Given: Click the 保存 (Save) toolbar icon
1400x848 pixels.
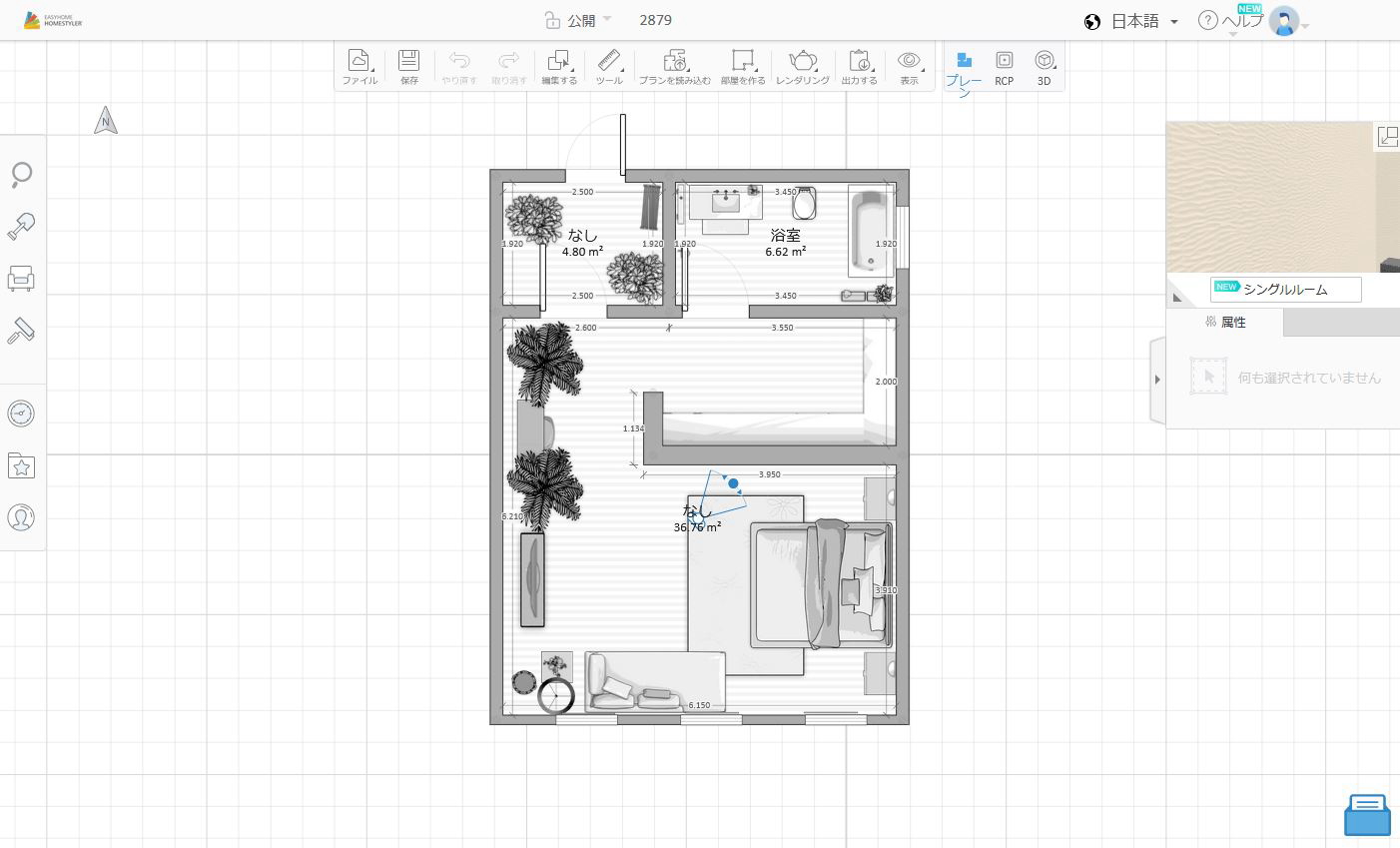Looking at the screenshot, I should point(409,66).
